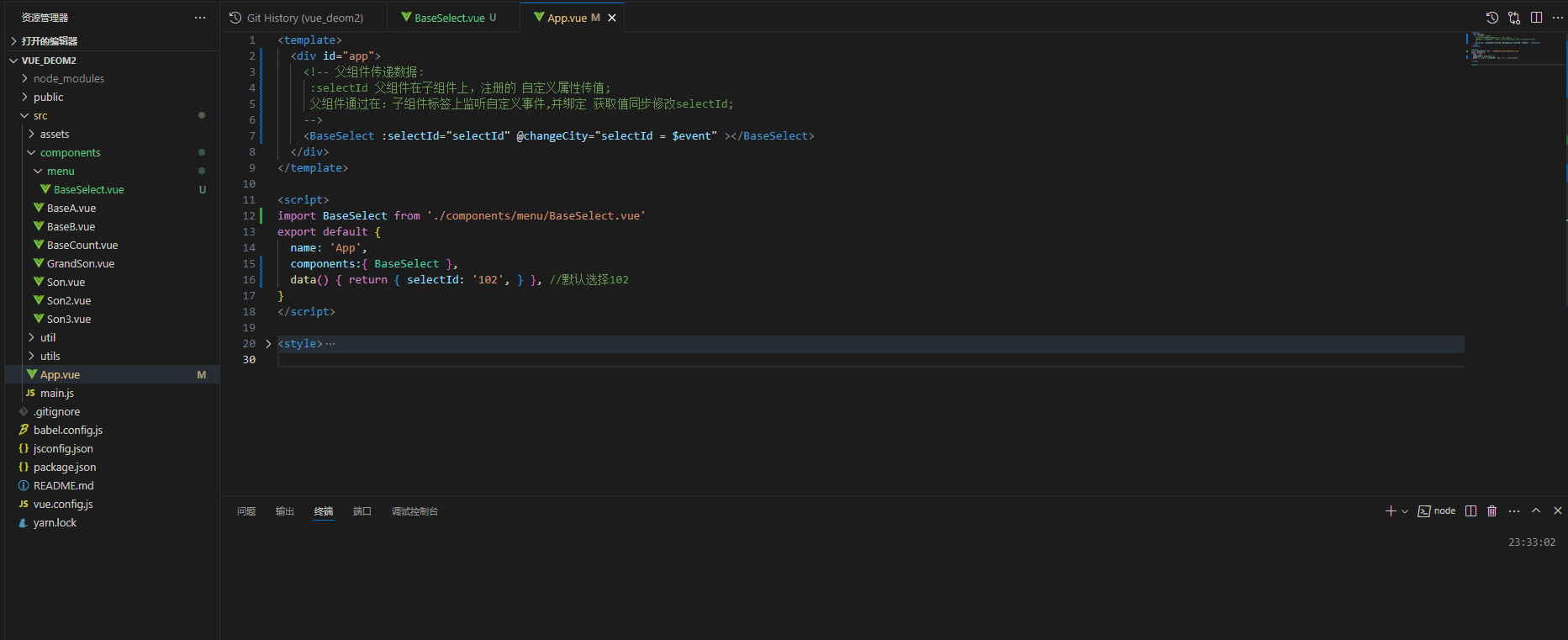This screenshot has height=640, width=1568.
Task: Open explorer panel more actions ellipsis
Action: (x=200, y=18)
